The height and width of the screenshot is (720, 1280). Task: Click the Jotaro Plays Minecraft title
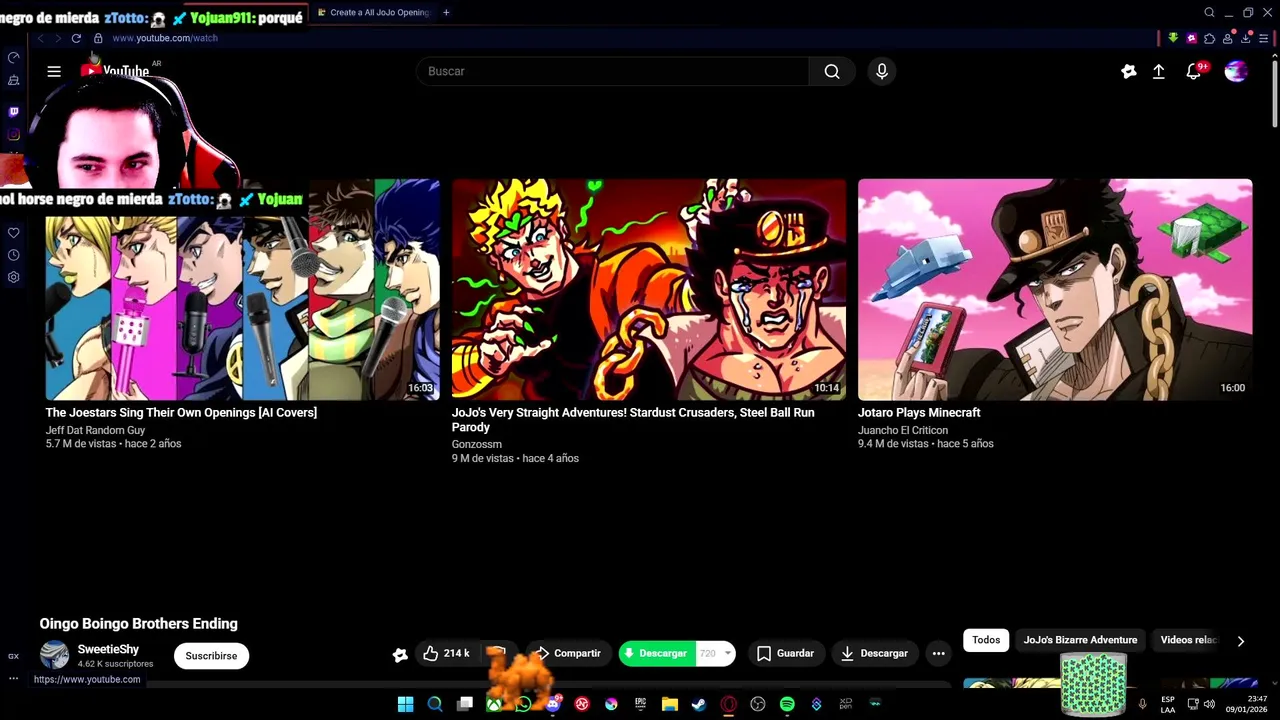[x=919, y=412]
